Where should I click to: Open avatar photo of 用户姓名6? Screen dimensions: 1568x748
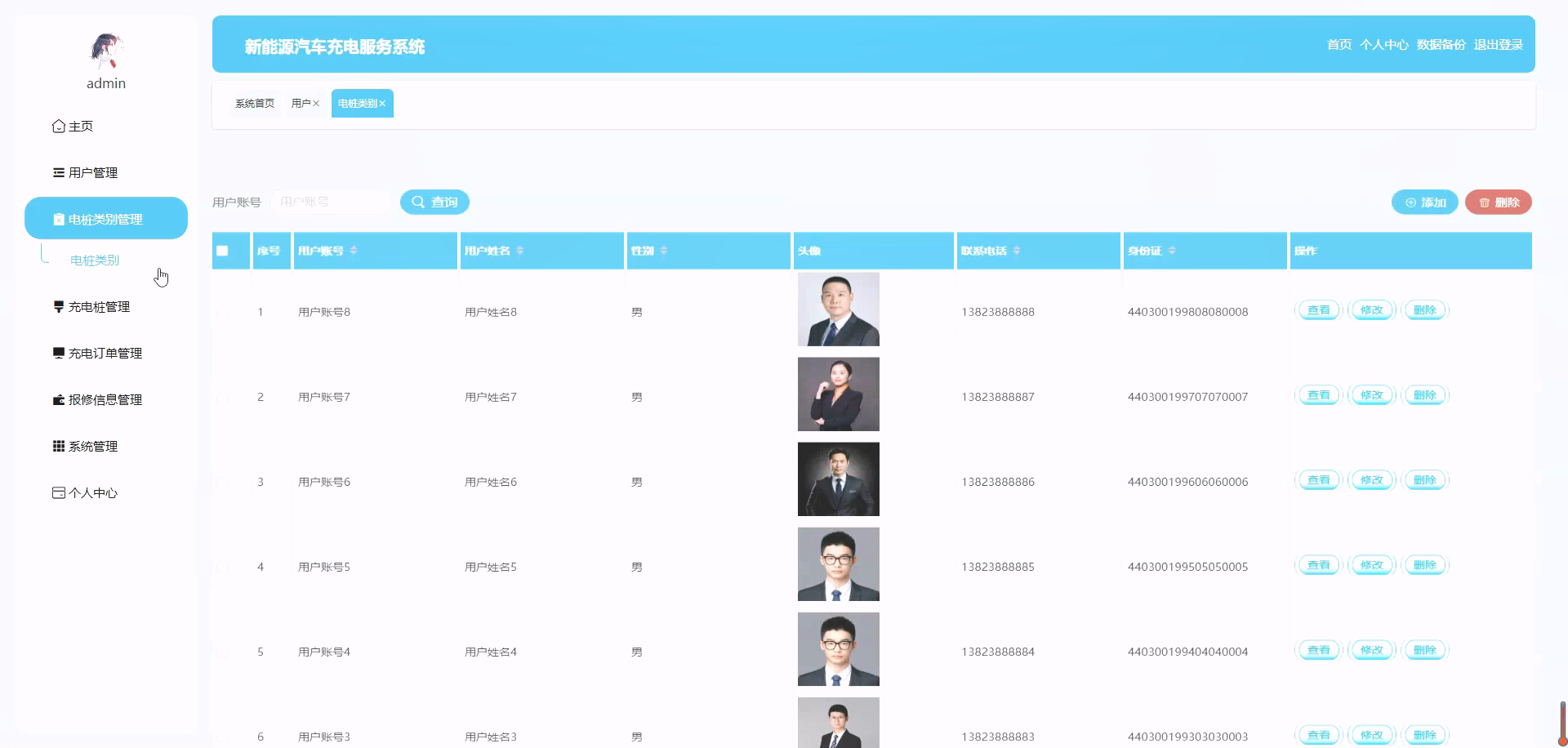(x=839, y=479)
